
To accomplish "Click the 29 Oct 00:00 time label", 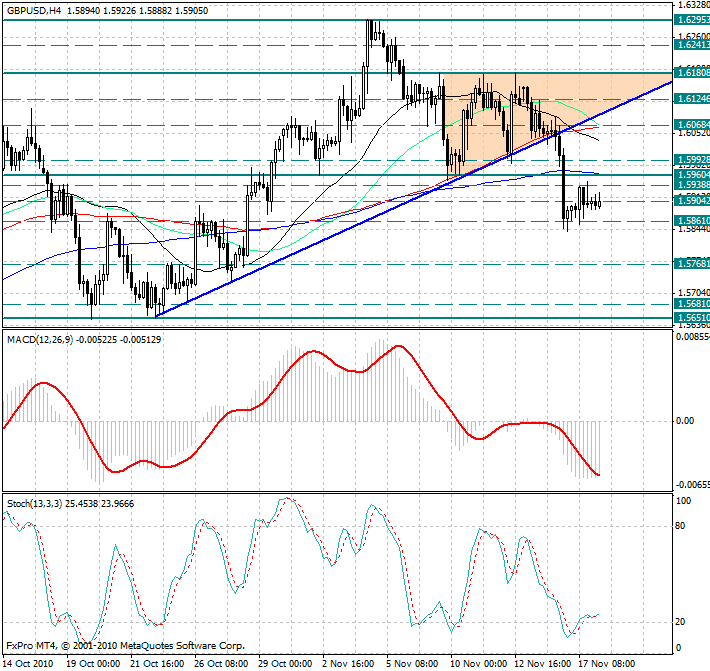I will (x=285, y=664).
